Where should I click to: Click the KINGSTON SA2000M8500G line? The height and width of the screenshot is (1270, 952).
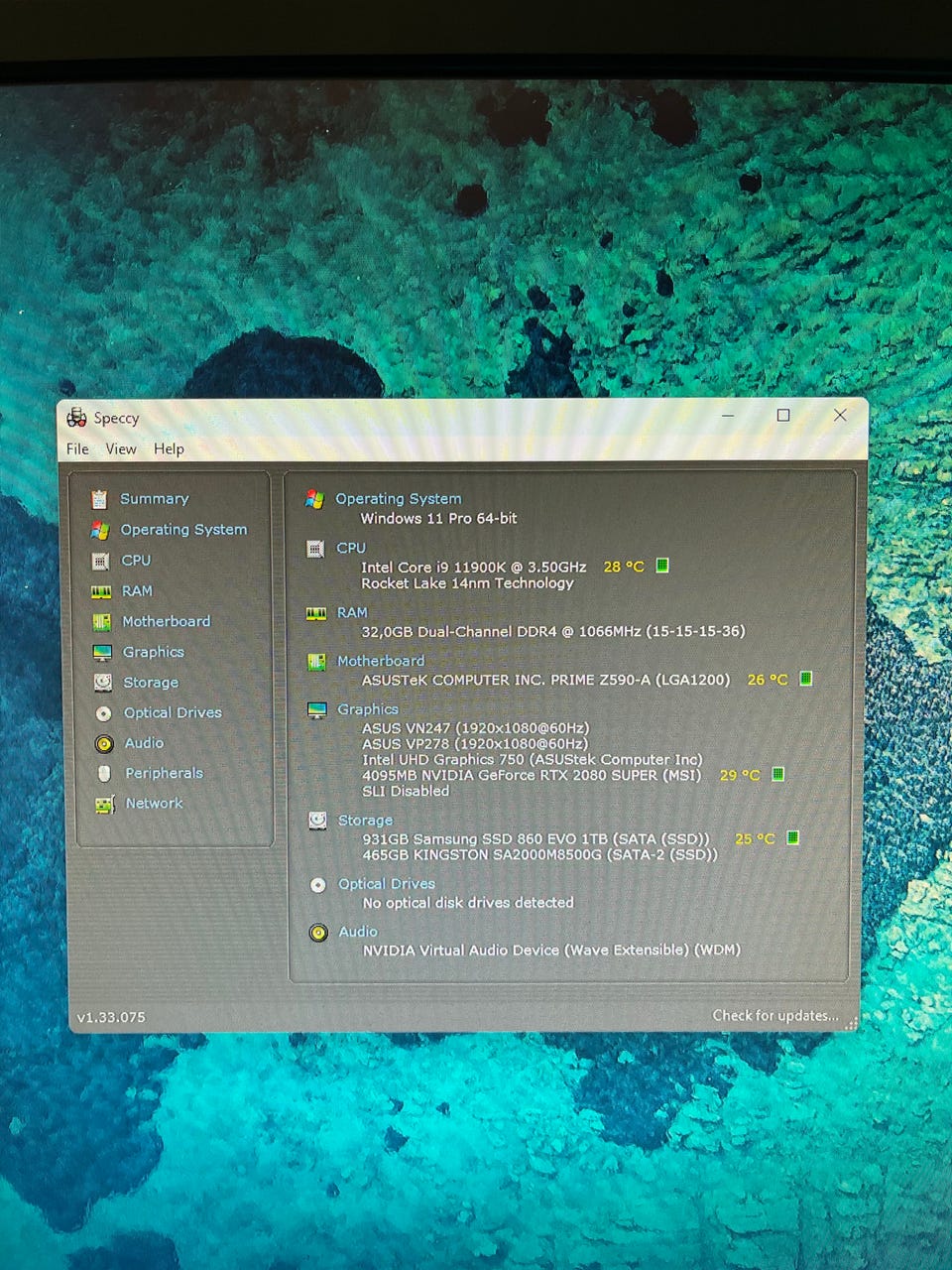[540, 854]
